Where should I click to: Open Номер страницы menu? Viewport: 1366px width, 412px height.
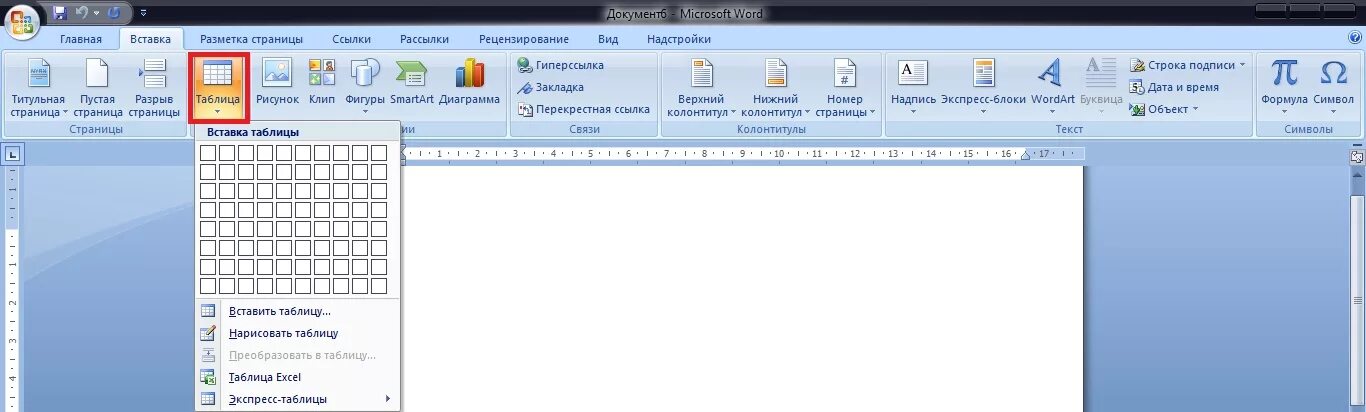tap(845, 88)
